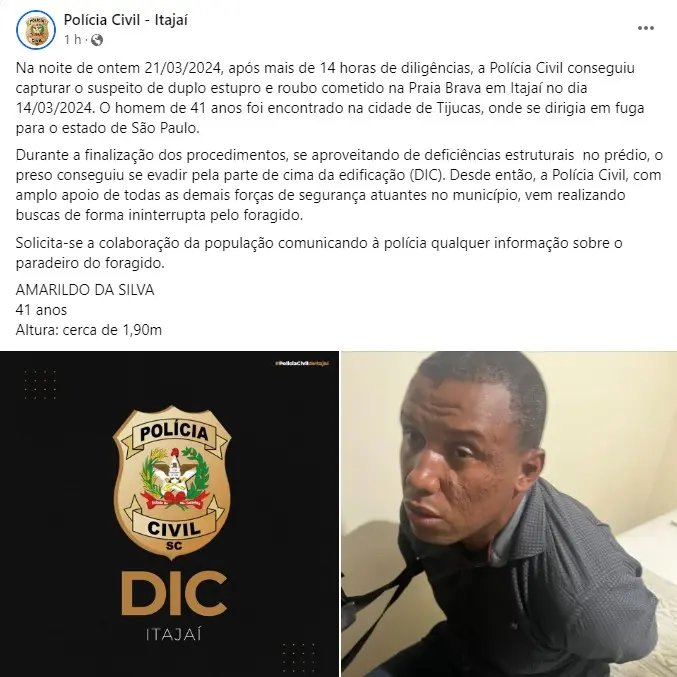
Task: Click the paragraph starting with Solicita-se a colaboração
Action: (x=319, y=253)
